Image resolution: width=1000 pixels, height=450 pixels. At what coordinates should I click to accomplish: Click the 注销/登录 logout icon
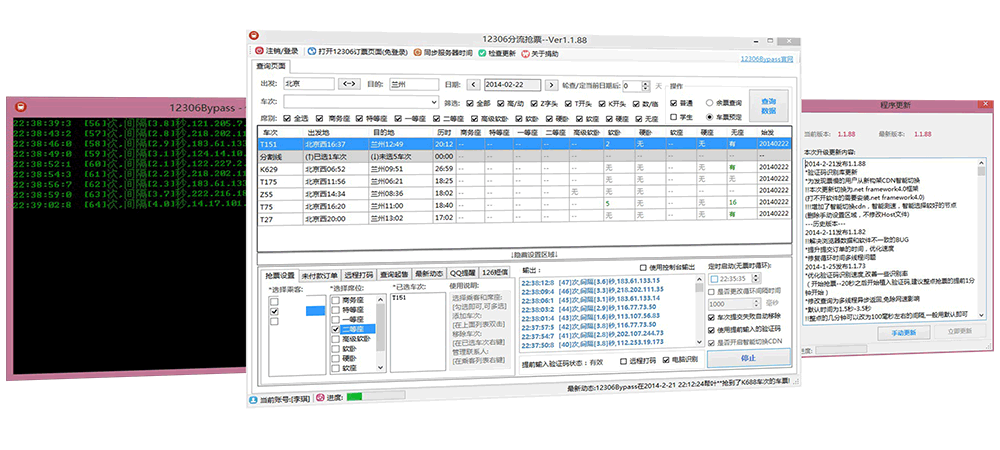(260, 52)
